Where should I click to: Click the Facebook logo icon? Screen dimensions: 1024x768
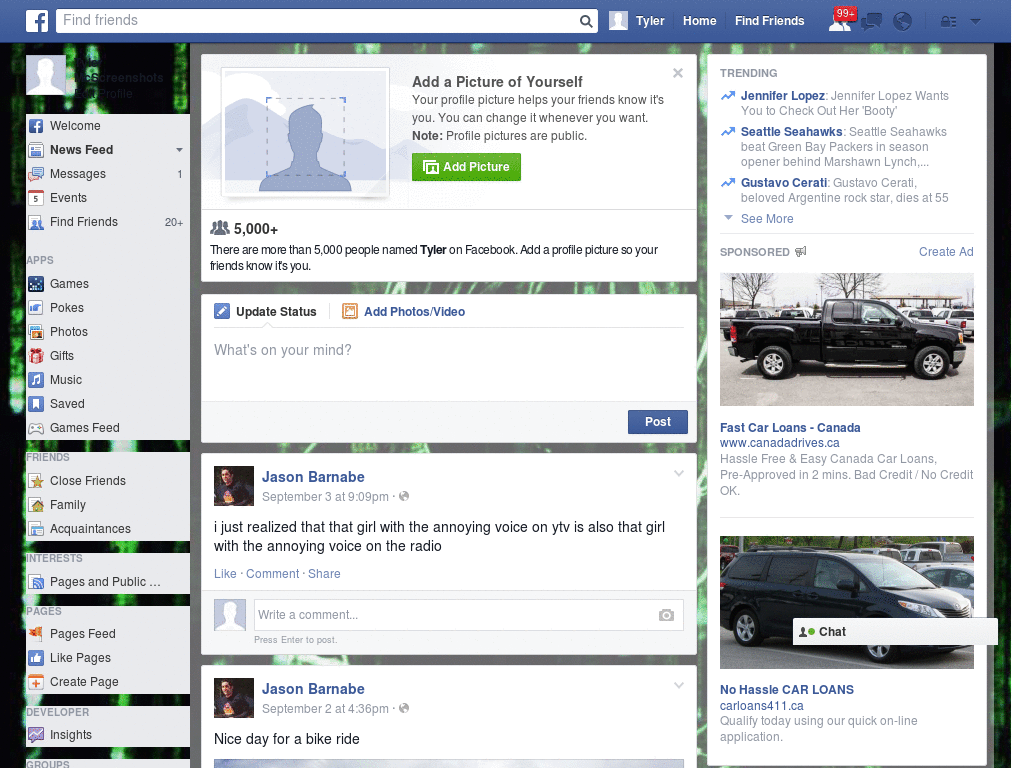pos(37,21)
